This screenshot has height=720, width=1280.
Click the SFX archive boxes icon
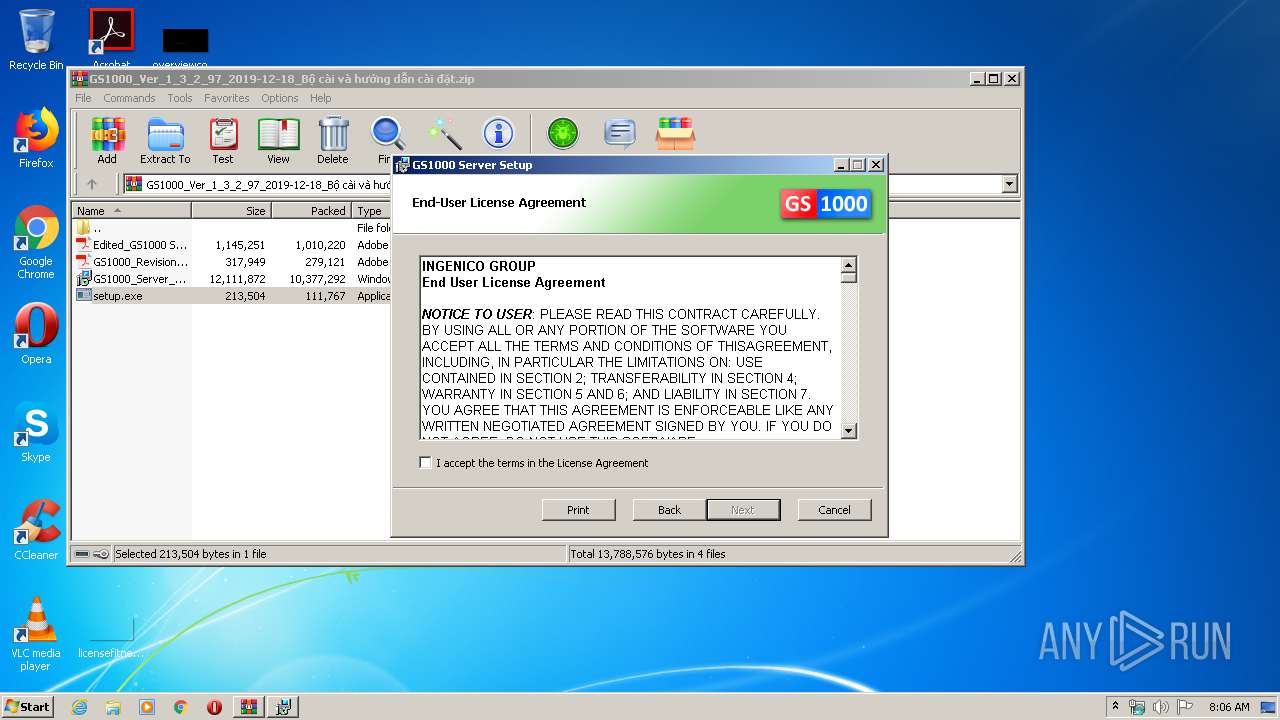click(x=676, y=133)
